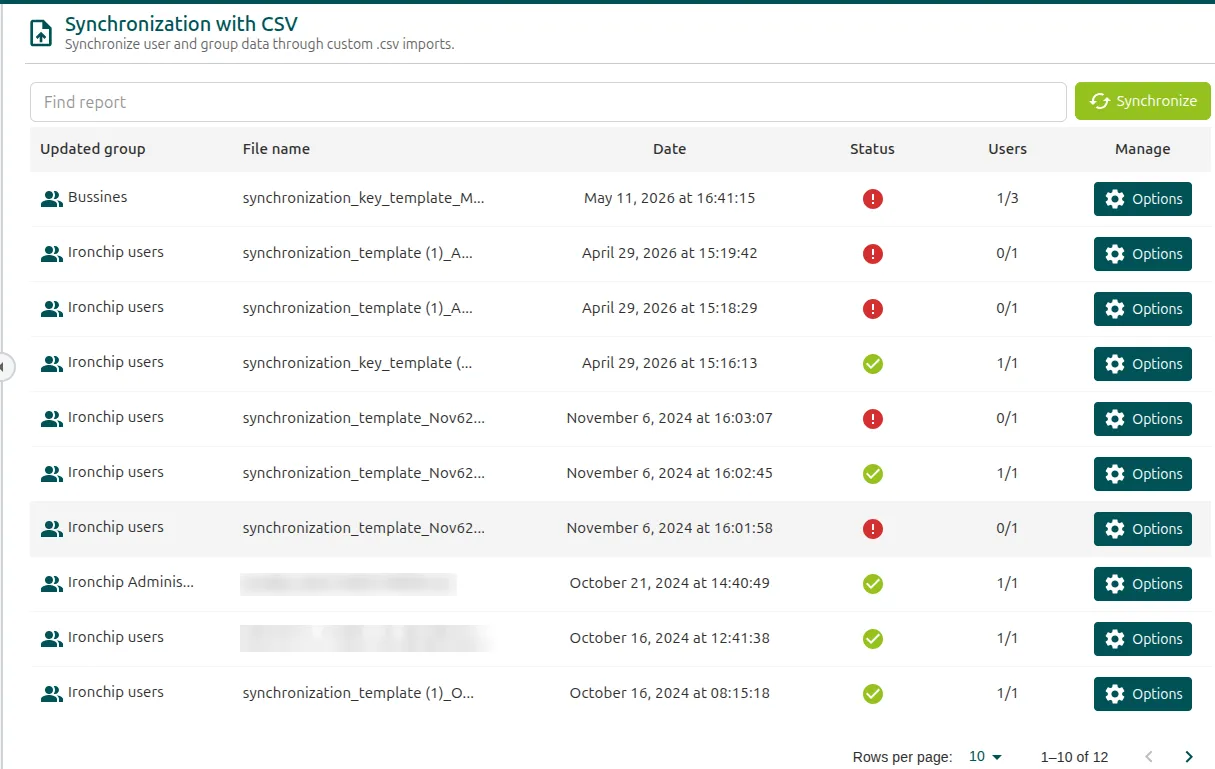Viewport: 1215px width, 769px height.
Task: Click the 1/3 users count
Action: (x=1007, y=198)
